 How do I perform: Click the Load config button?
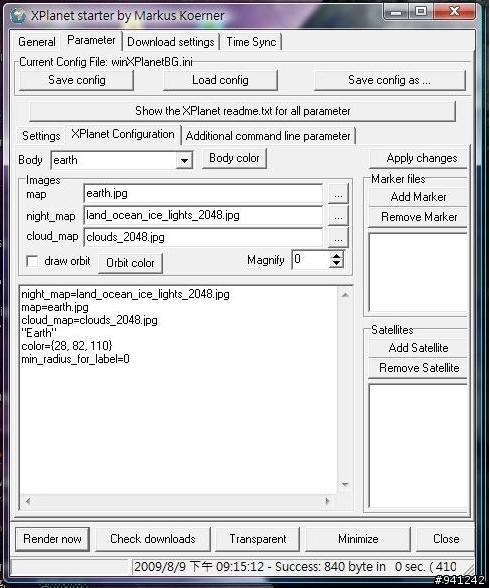[220, 80]
